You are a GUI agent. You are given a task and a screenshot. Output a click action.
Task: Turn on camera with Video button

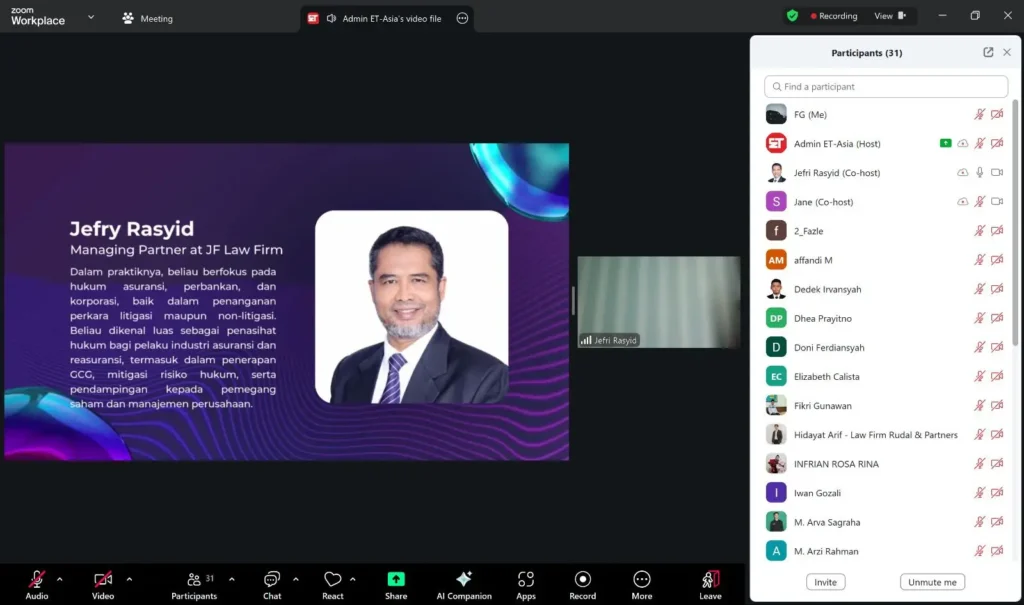pos(103,580)
